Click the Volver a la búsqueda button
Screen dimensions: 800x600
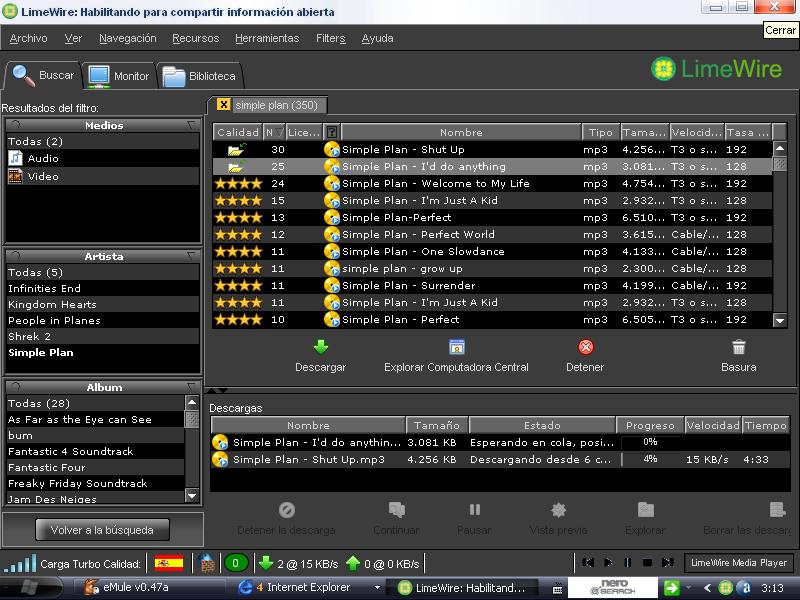click(x=102, y=530)
